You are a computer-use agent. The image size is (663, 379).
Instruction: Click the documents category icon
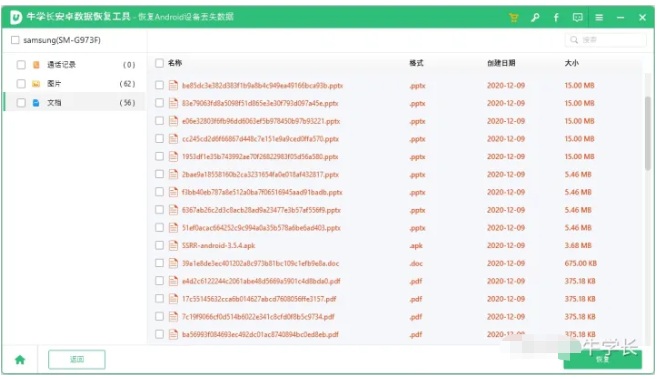click(x=36, y=103)
